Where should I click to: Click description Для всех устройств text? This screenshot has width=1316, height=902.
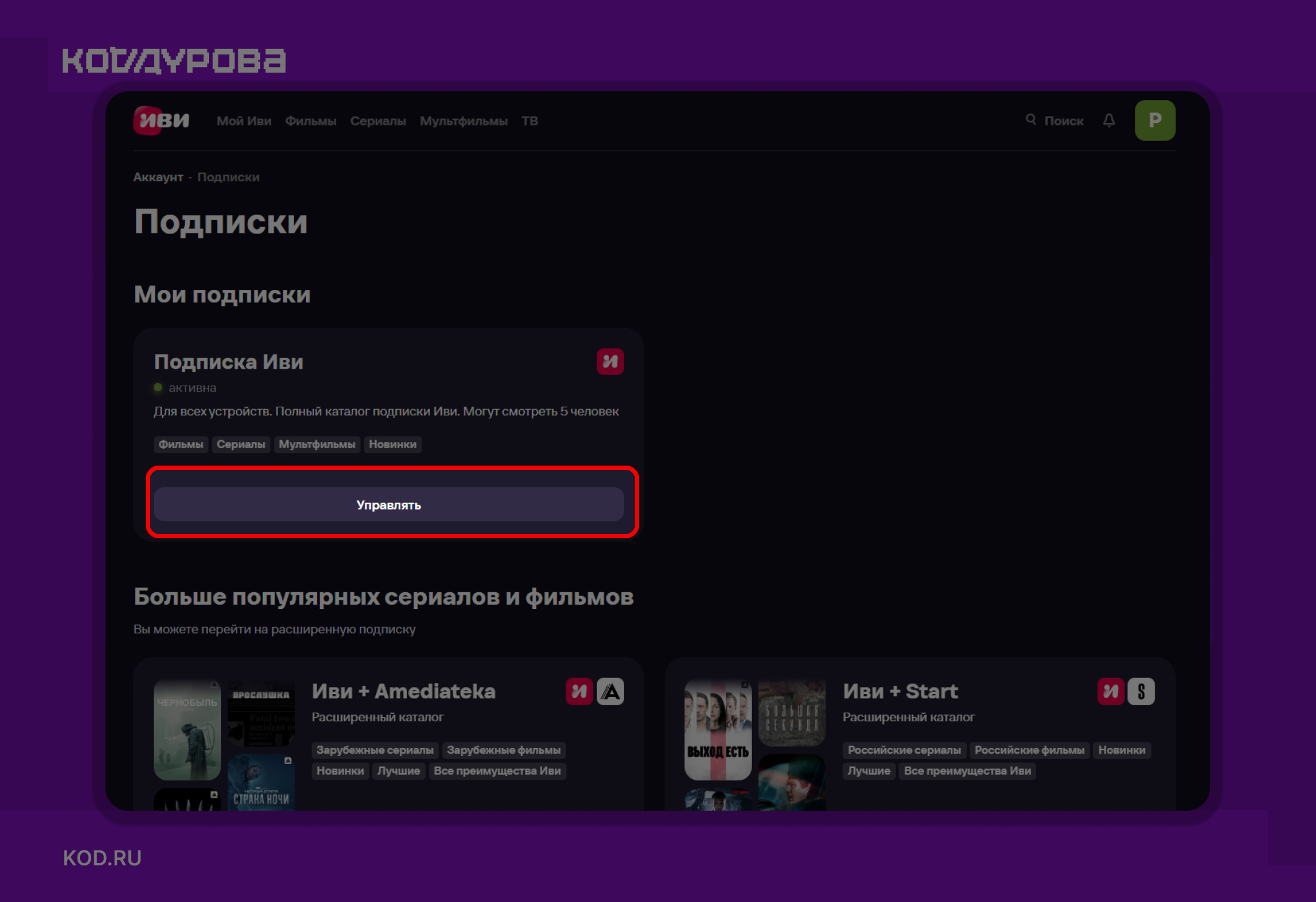[386, 412]
